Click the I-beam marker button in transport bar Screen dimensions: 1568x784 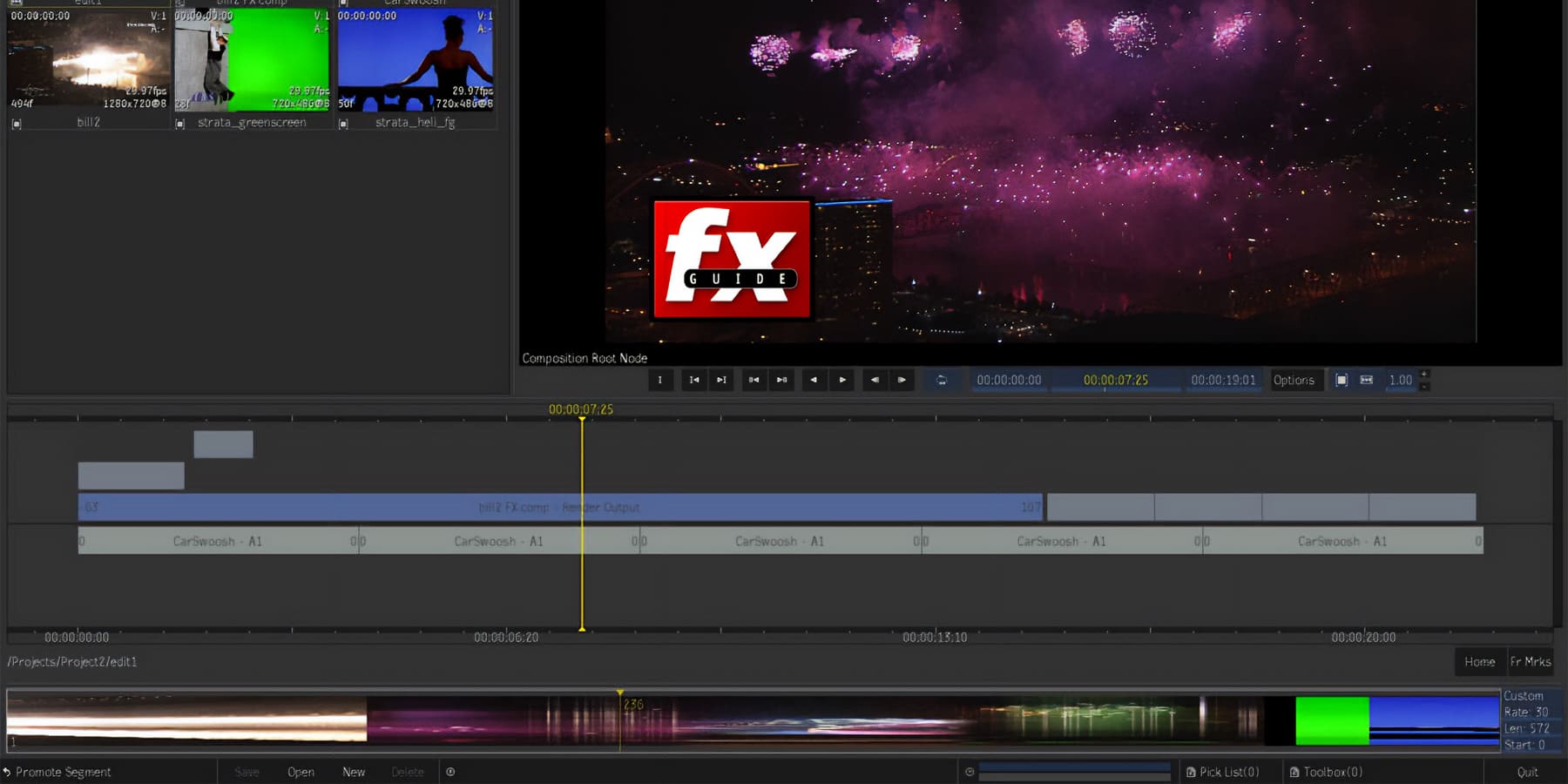660,380
